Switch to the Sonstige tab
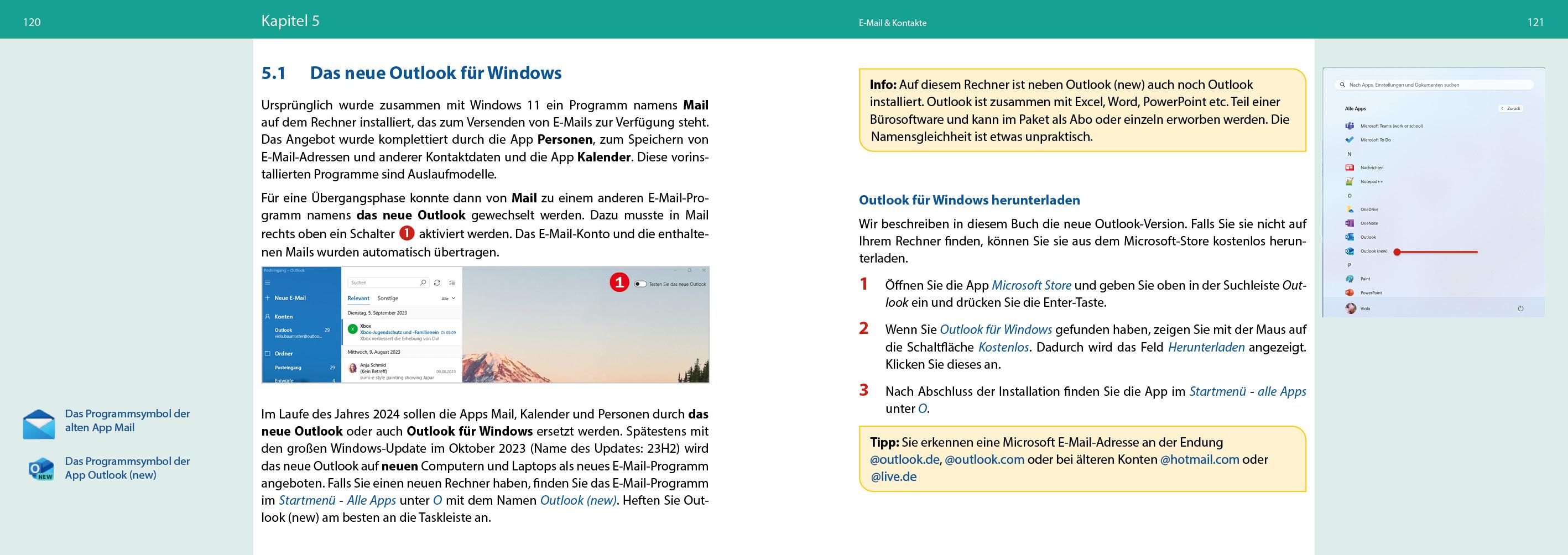The height and width of the screenshot is (555, 1568). pos(388,298)
